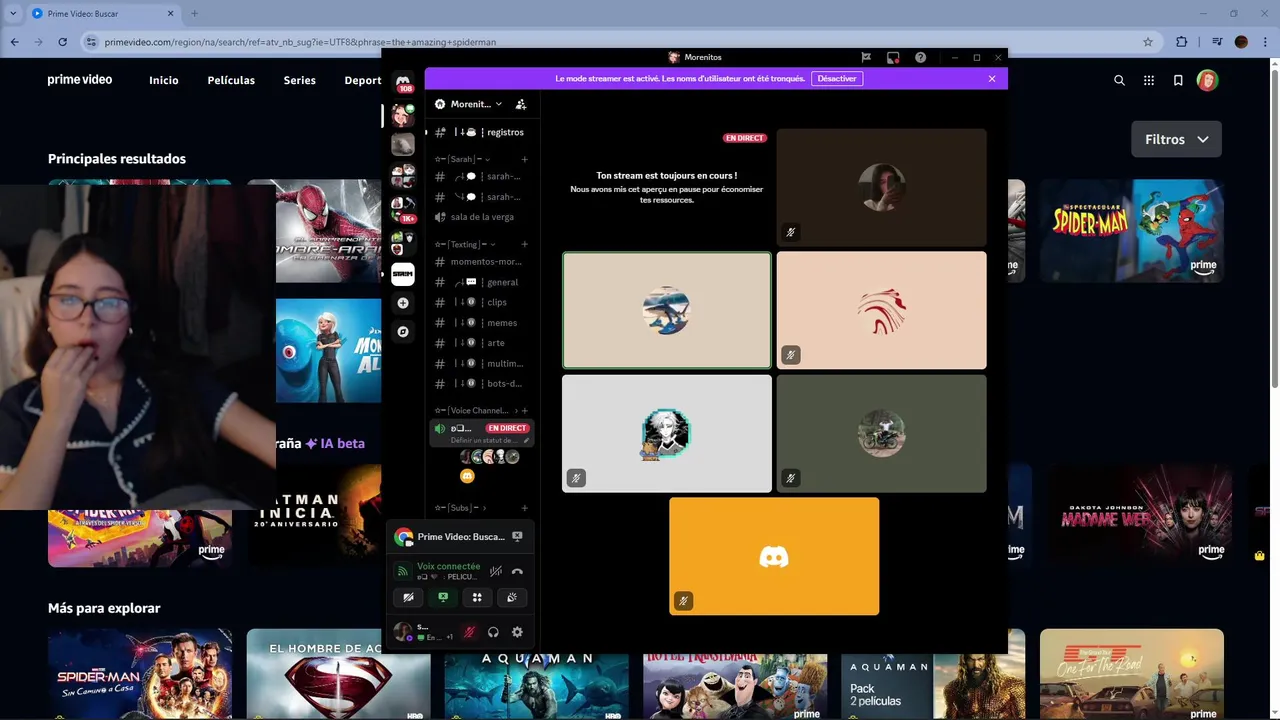Open Chrome extensions puzzle icon
The image size is (1280, 720).
click(x=1182, y=42)
